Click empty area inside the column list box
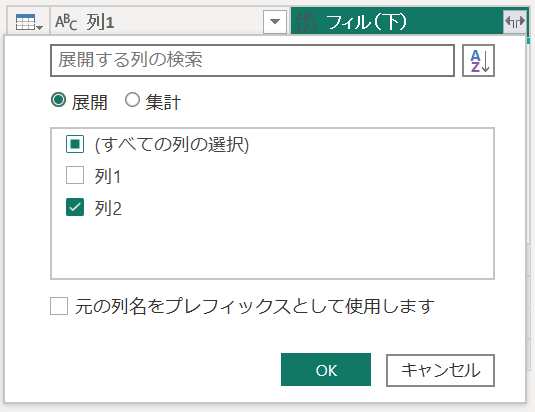 point(272,249)
